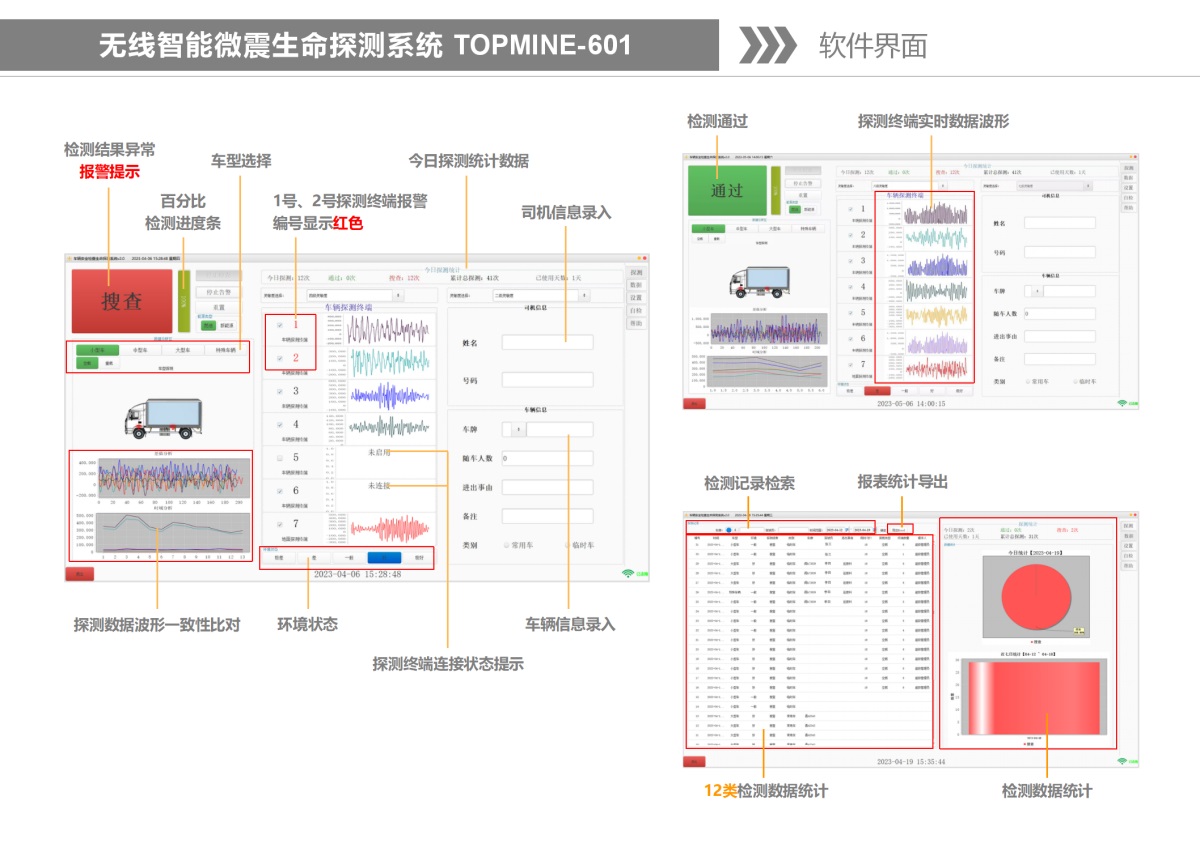
Task: Choose the blue 好 environment state in the 搜查 window
Action: point(384,557)
